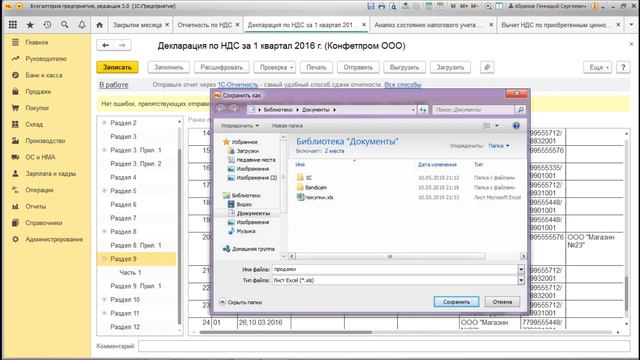Click forward arrow in declaration form
Screen dimensions: 640x360
[x=122, y=45]
